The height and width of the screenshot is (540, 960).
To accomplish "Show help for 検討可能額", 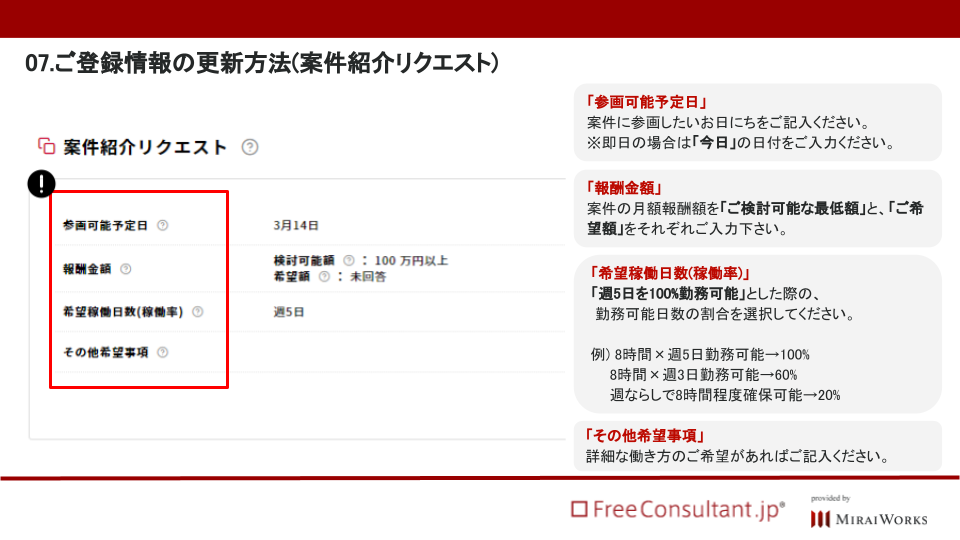I will 349,260.
